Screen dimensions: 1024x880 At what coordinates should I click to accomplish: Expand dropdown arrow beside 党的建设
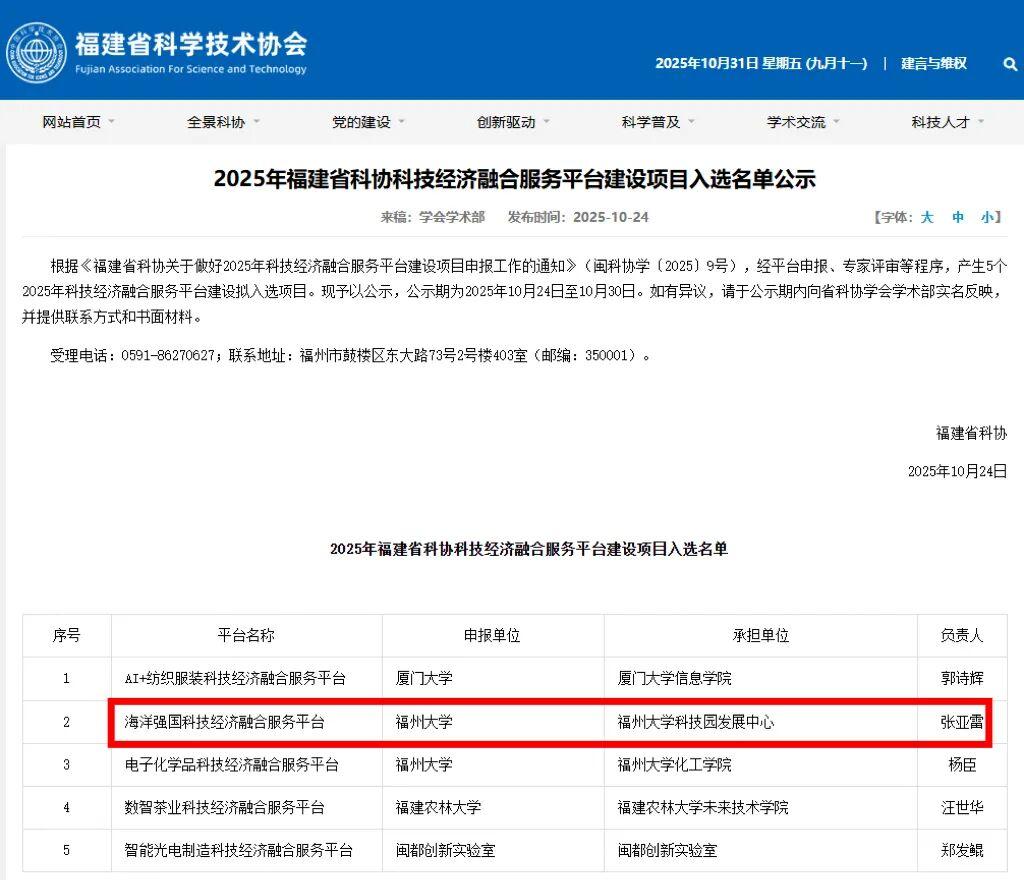[401, 121]
